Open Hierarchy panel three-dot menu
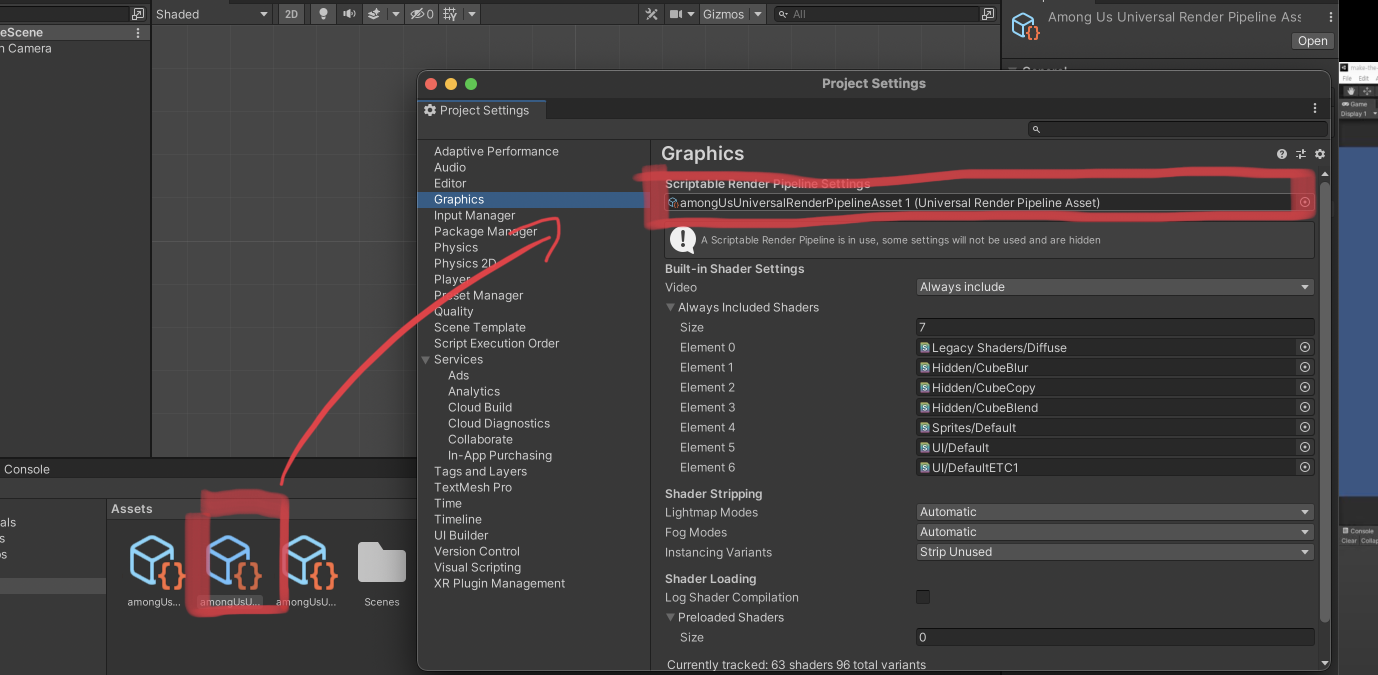1378x675 pixels. pos(138,32)
